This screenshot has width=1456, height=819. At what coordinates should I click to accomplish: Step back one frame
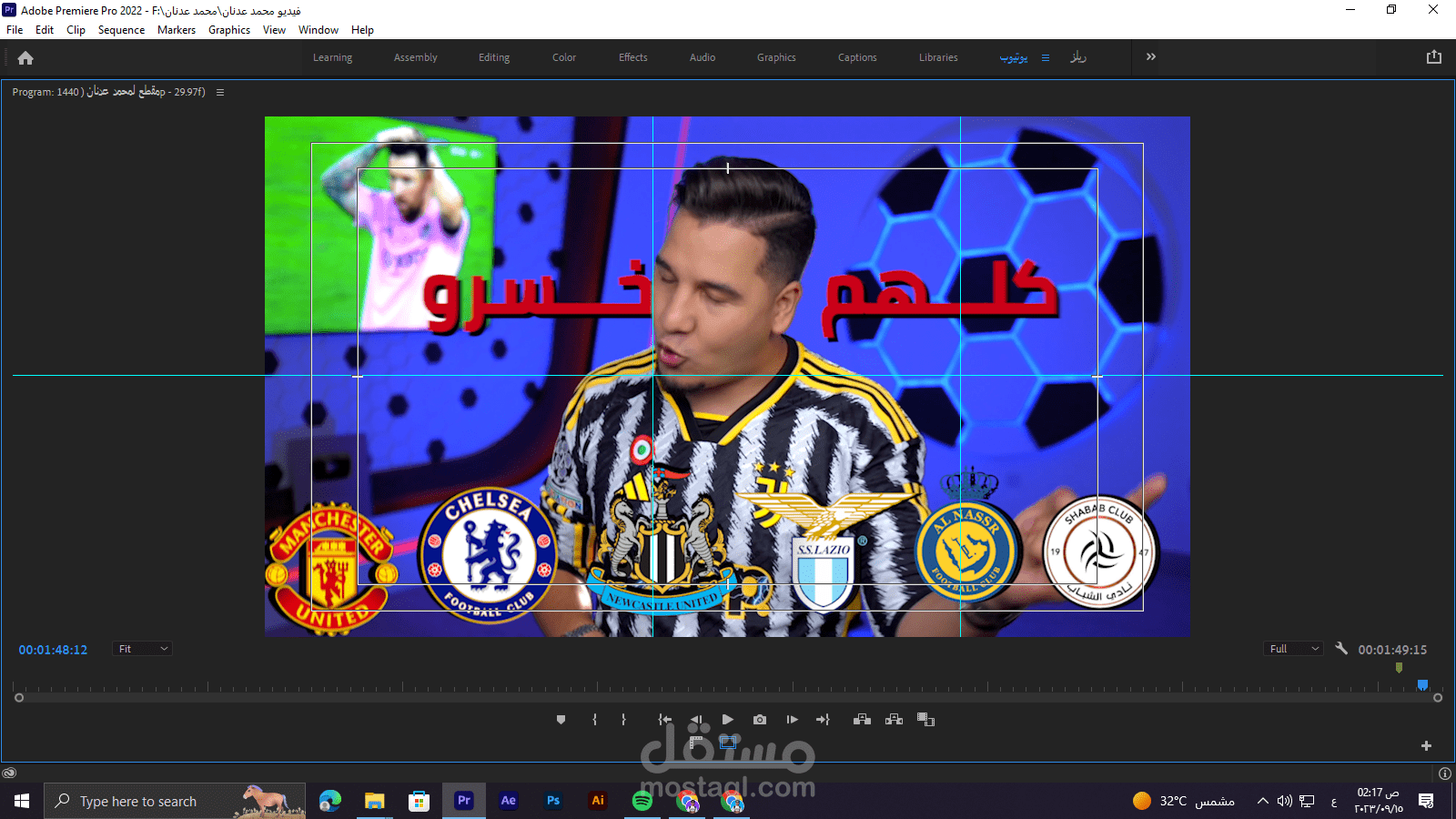(x=696, y=720)
